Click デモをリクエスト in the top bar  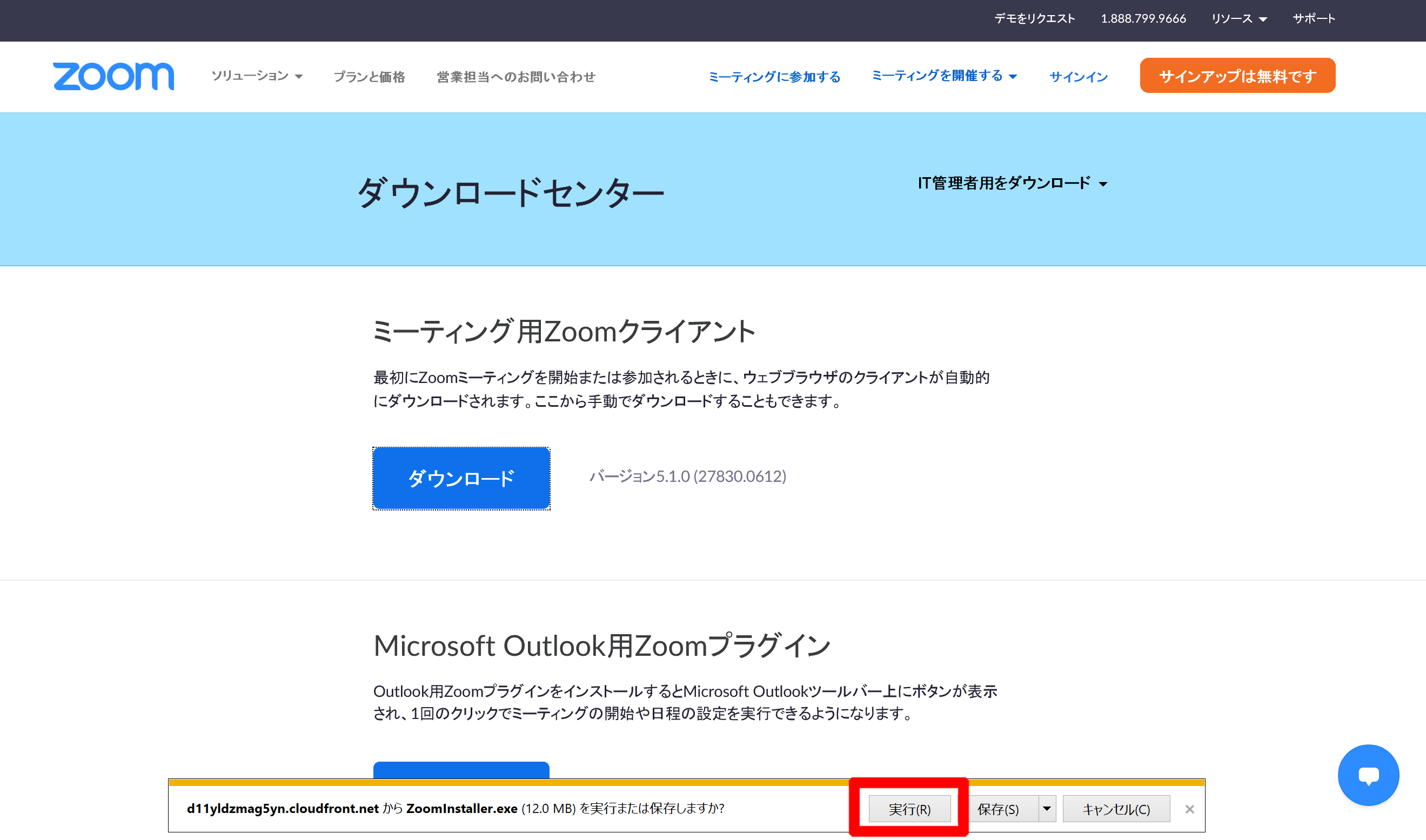[1034, 19]
